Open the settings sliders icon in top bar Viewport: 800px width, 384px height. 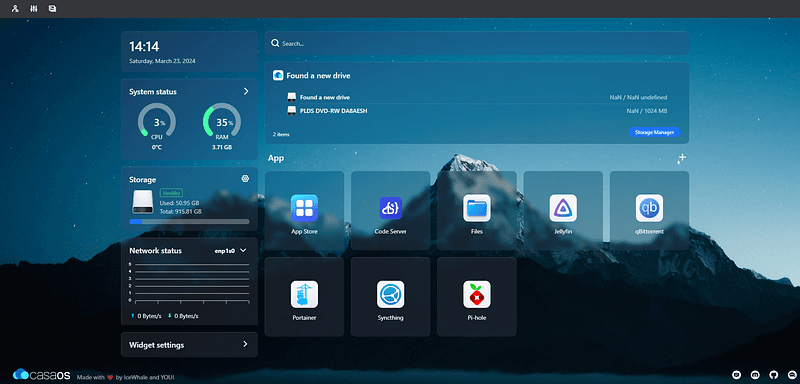coord(34,9)
